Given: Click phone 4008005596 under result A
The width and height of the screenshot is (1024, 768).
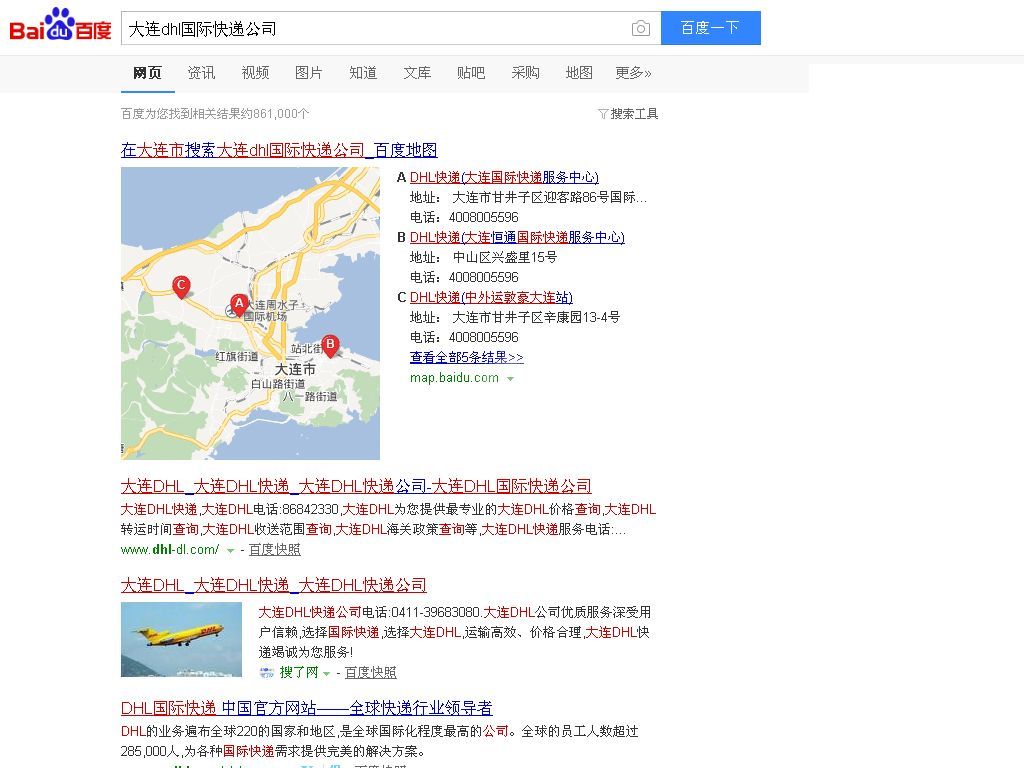Looking at the screenshot, I should click(x=483, y=217).
